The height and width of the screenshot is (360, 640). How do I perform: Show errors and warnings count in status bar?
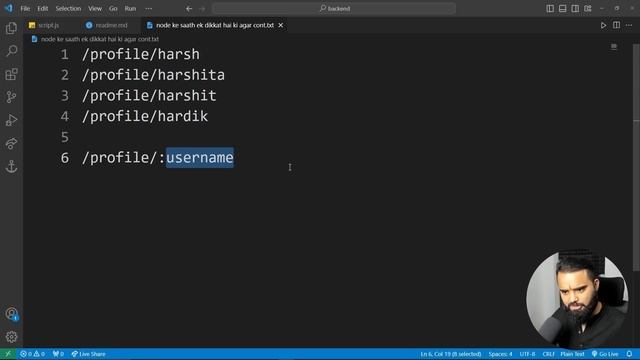[x=32, y=354]
